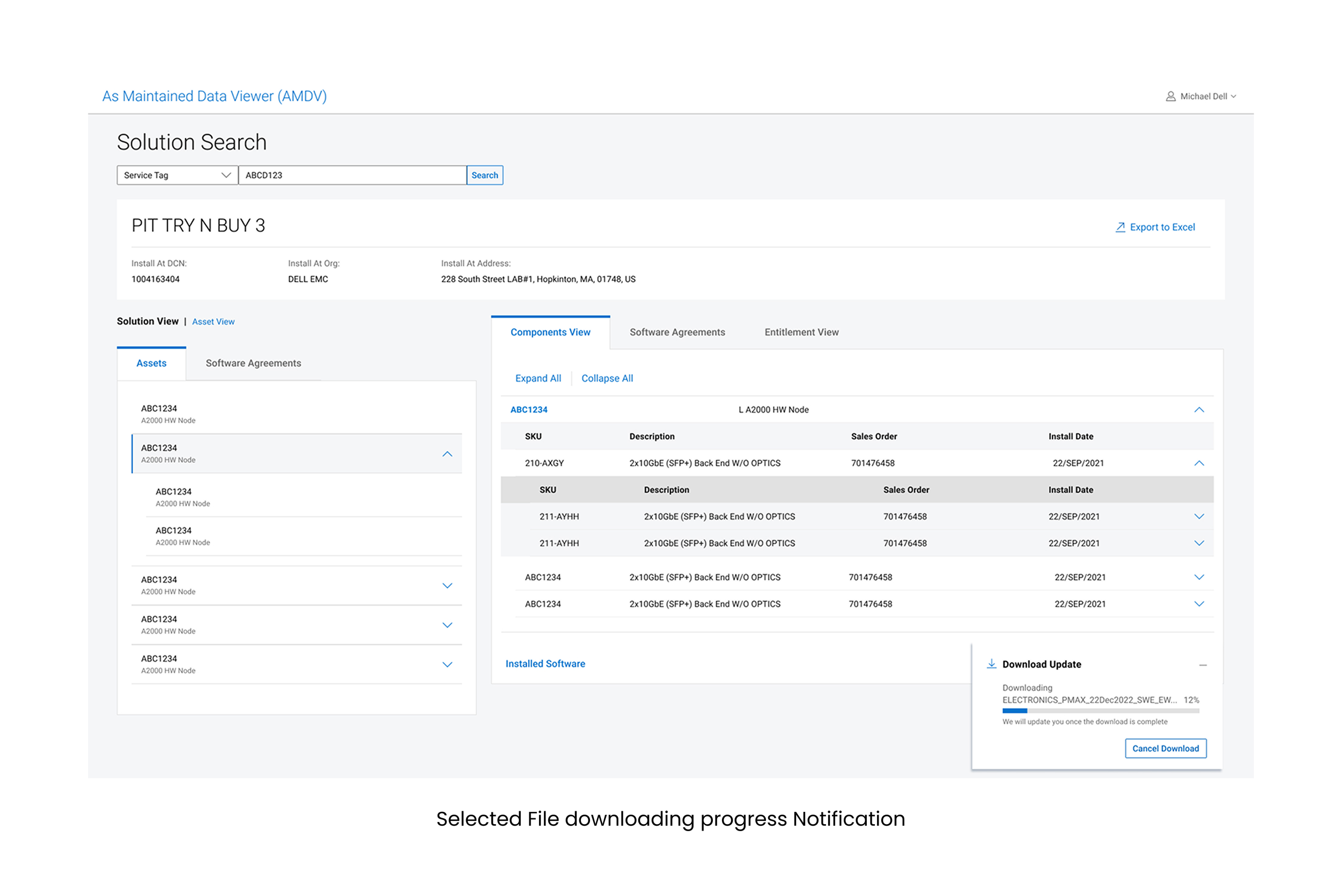Click the outer SKU column header
The image size is (1341, 896).
533,436
